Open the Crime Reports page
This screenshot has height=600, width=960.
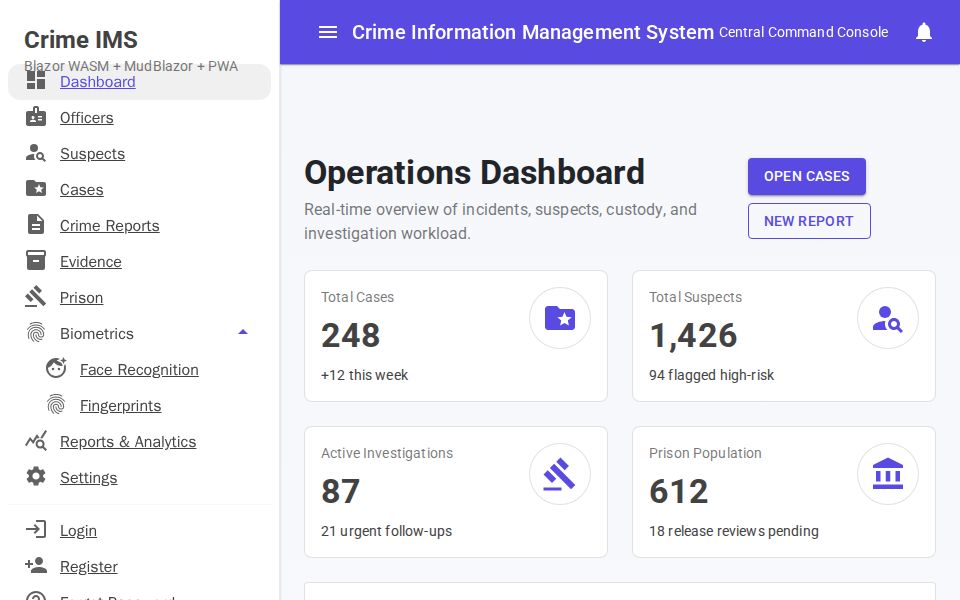(110, 226)
